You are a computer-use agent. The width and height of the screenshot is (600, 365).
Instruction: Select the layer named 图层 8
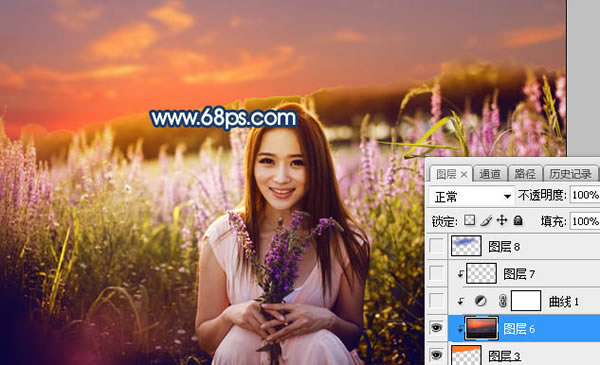(x=504, y=247)
